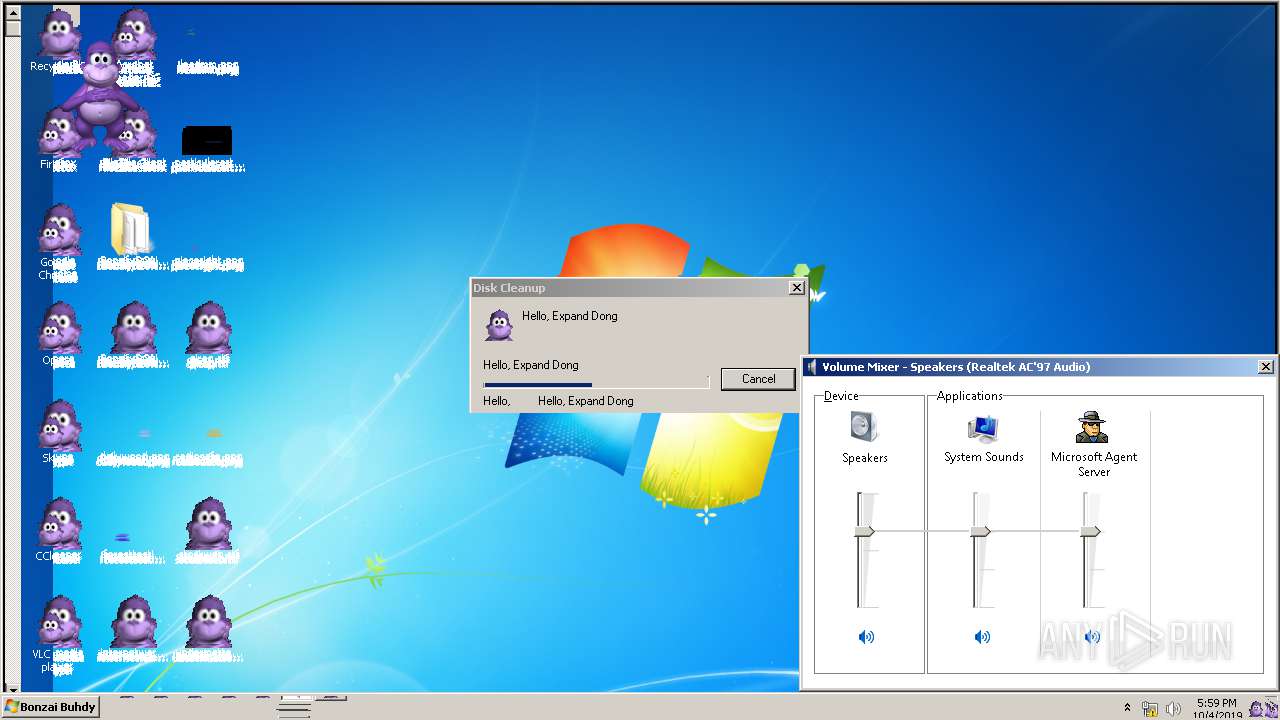Click the Bonzi icon in system tray
1280x720 pixels.
[x=1258, y=708]
